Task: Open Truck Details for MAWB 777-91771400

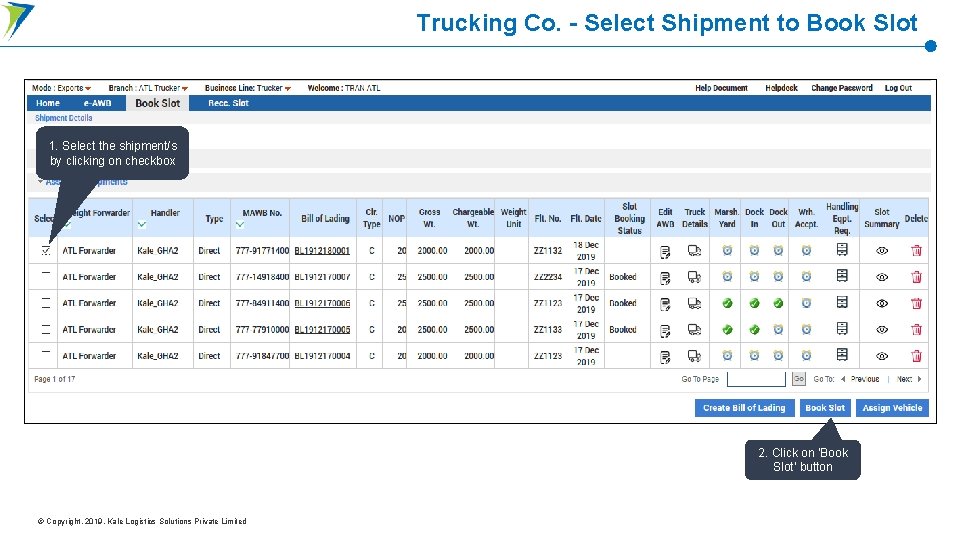Action: 694,250
